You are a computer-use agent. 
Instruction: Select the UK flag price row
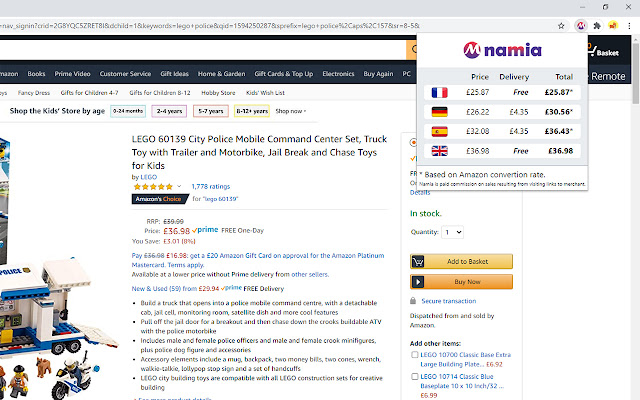[502, 151]
